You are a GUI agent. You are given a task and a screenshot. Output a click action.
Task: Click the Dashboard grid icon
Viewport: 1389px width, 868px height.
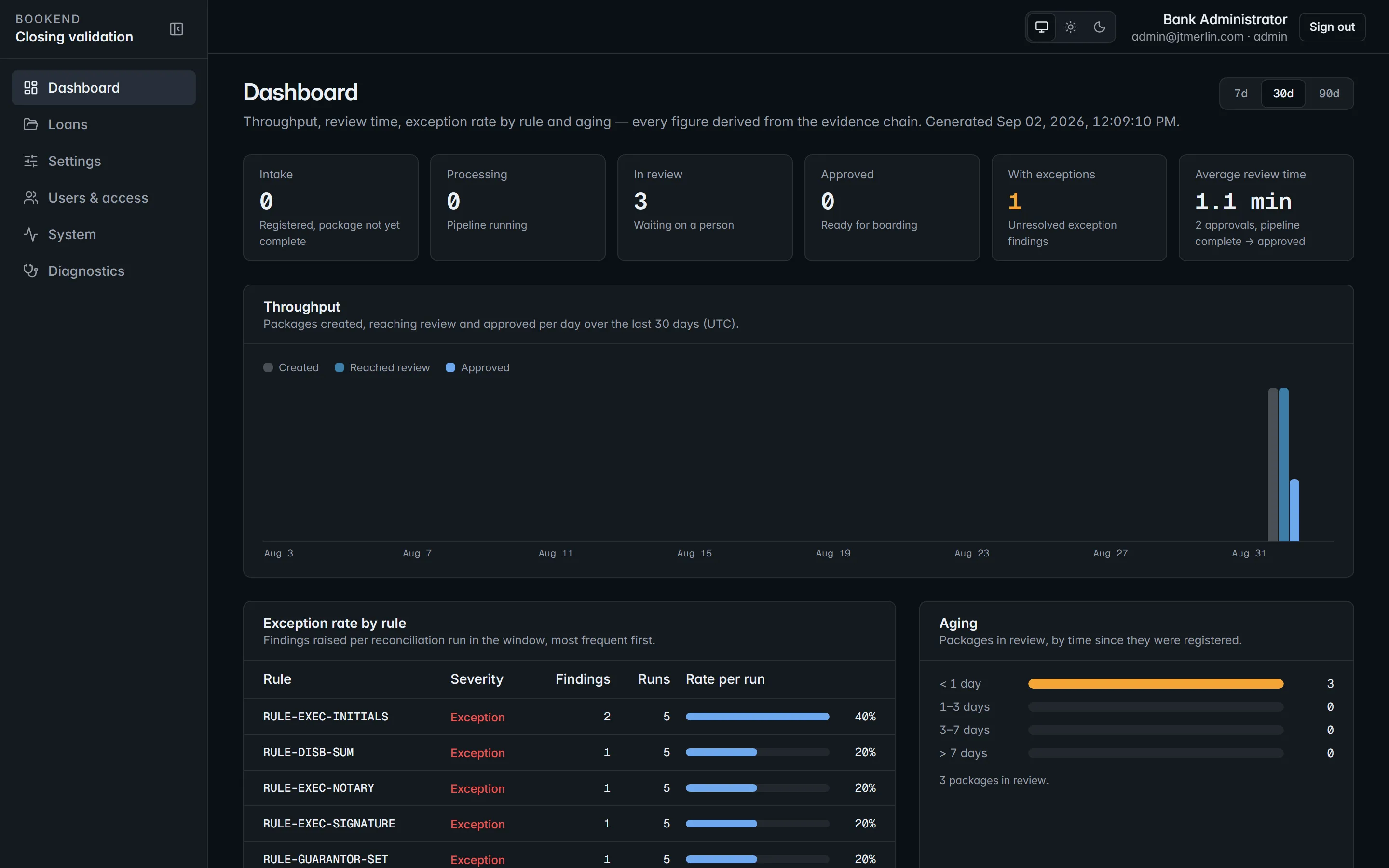point(30,88)
